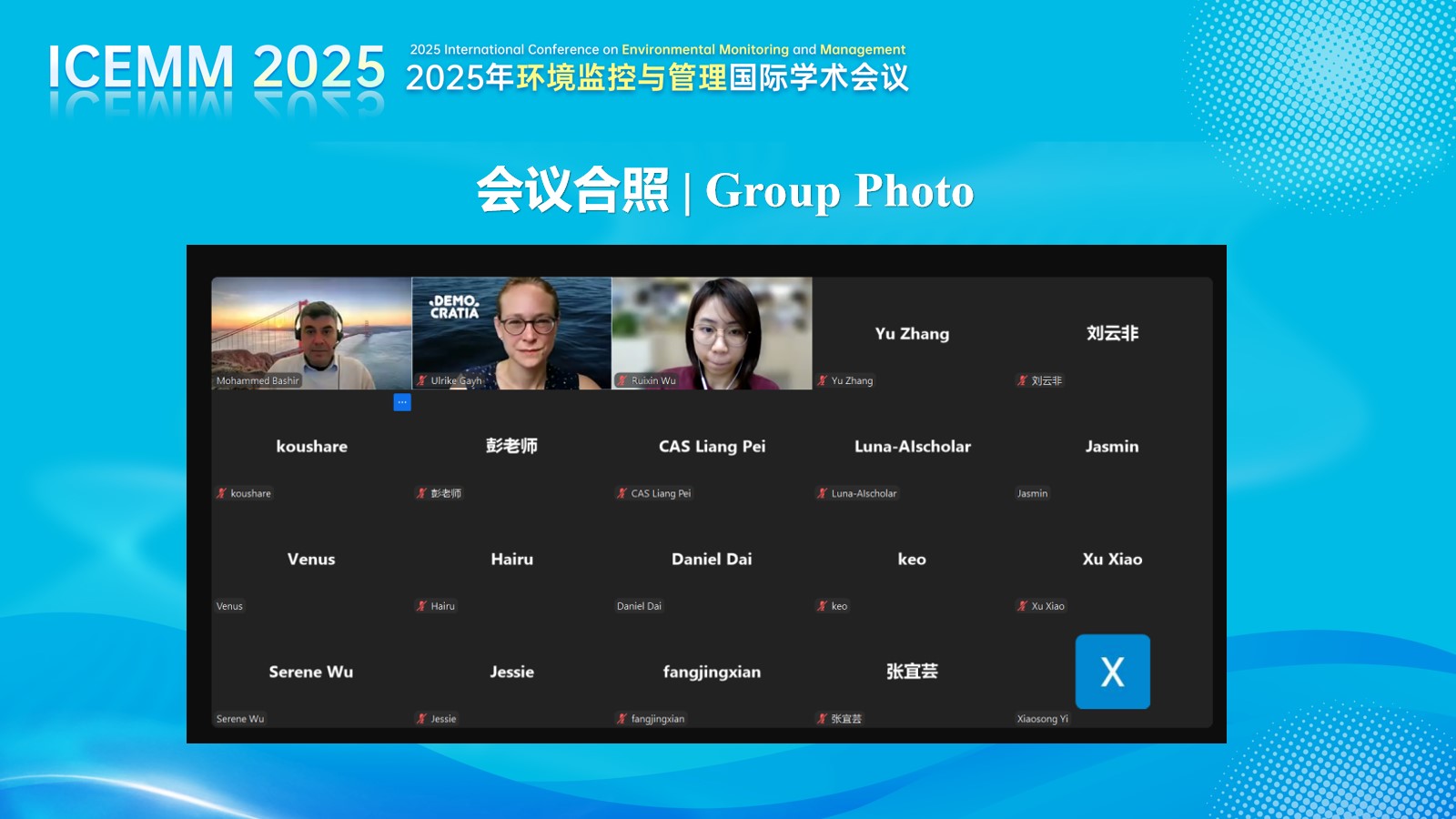
Task: Select Ulrike Gayh's video thumbnail
Action: click(511, 333)
